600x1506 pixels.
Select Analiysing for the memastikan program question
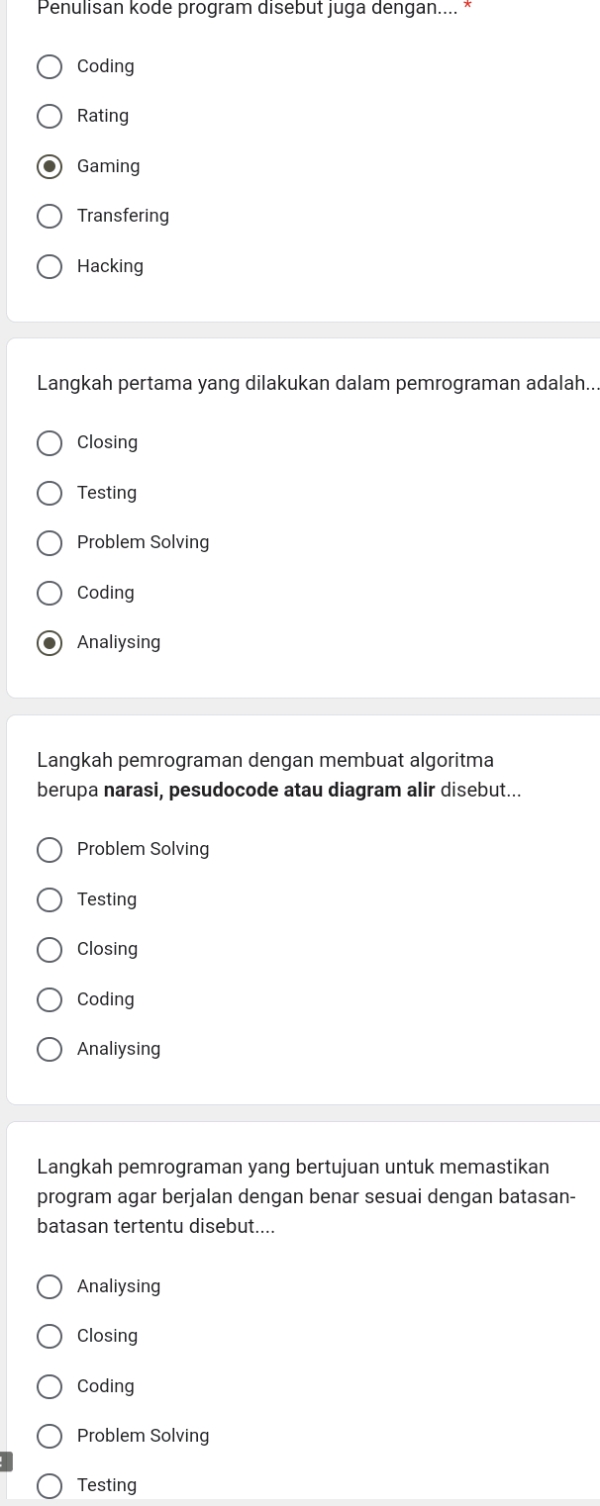point(49,1286)
